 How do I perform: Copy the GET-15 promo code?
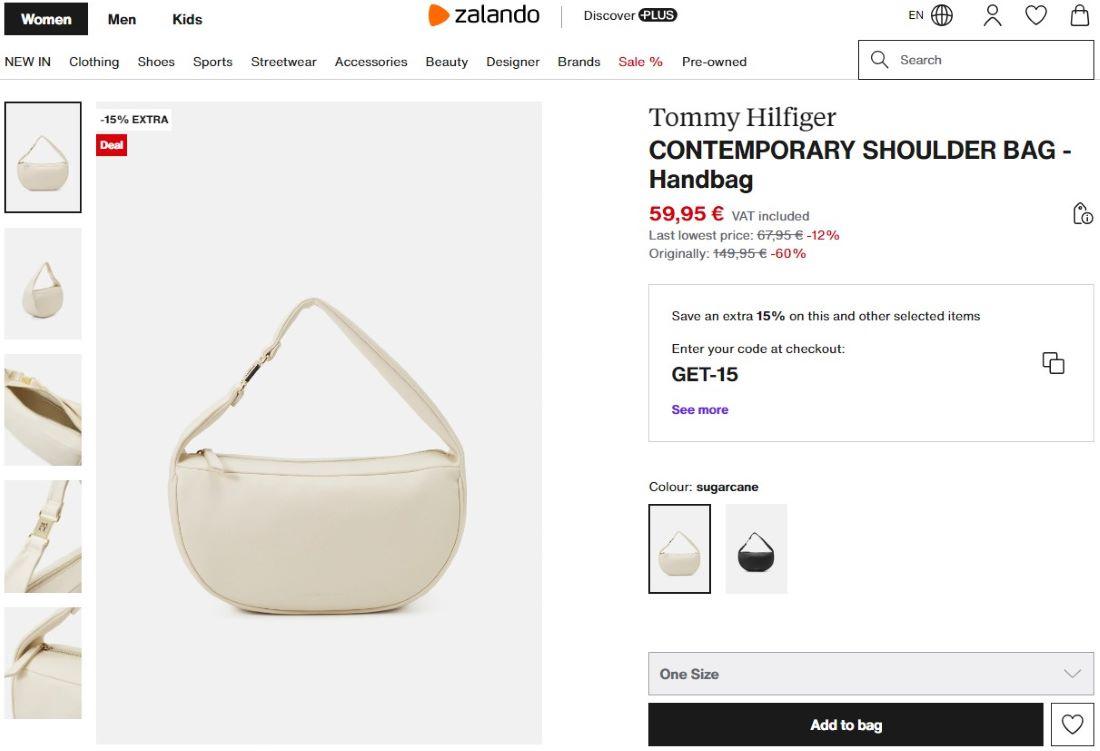(1053, 363)
